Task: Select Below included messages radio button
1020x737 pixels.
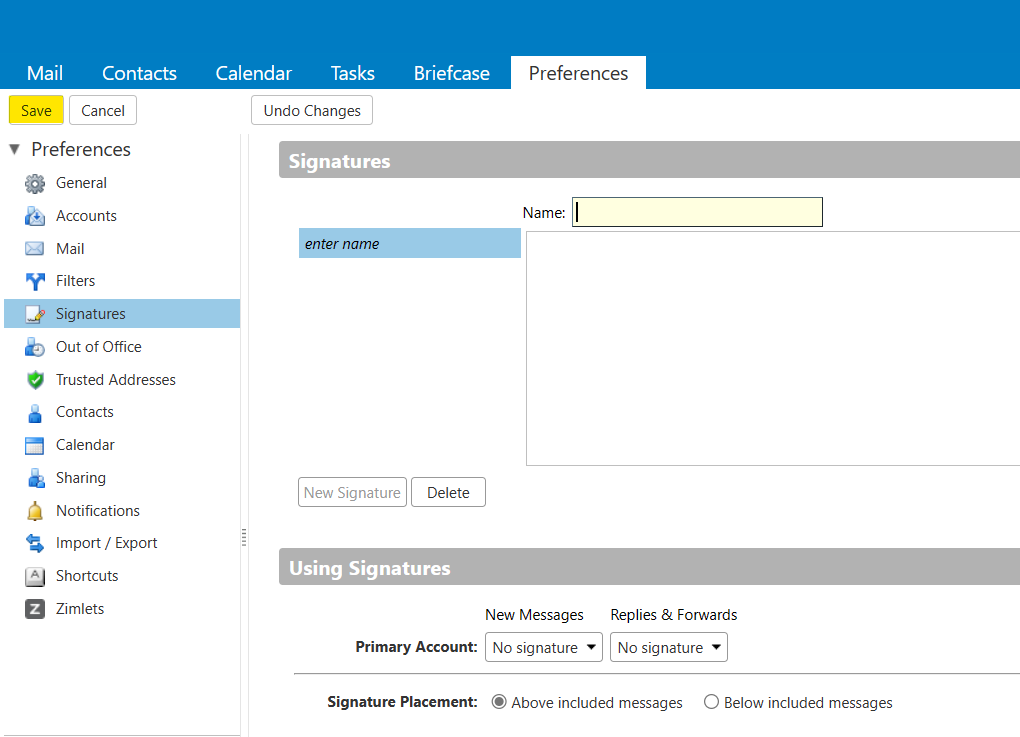Action: pos(711,702)
